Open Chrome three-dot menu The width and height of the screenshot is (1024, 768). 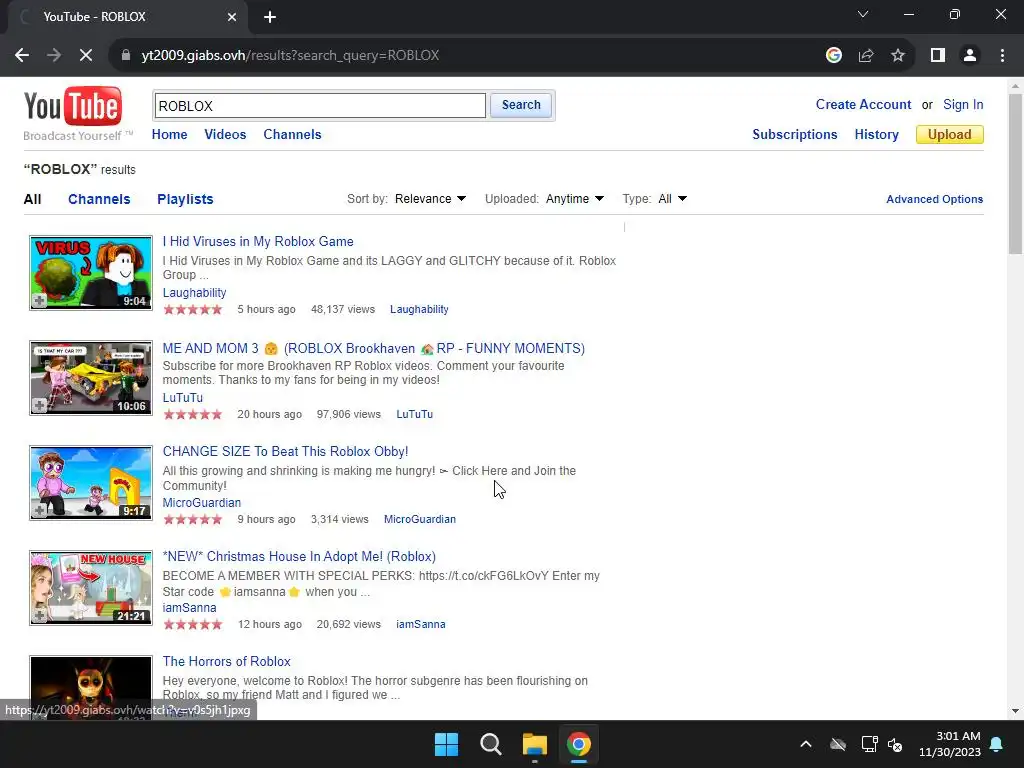click(1002, 56)
